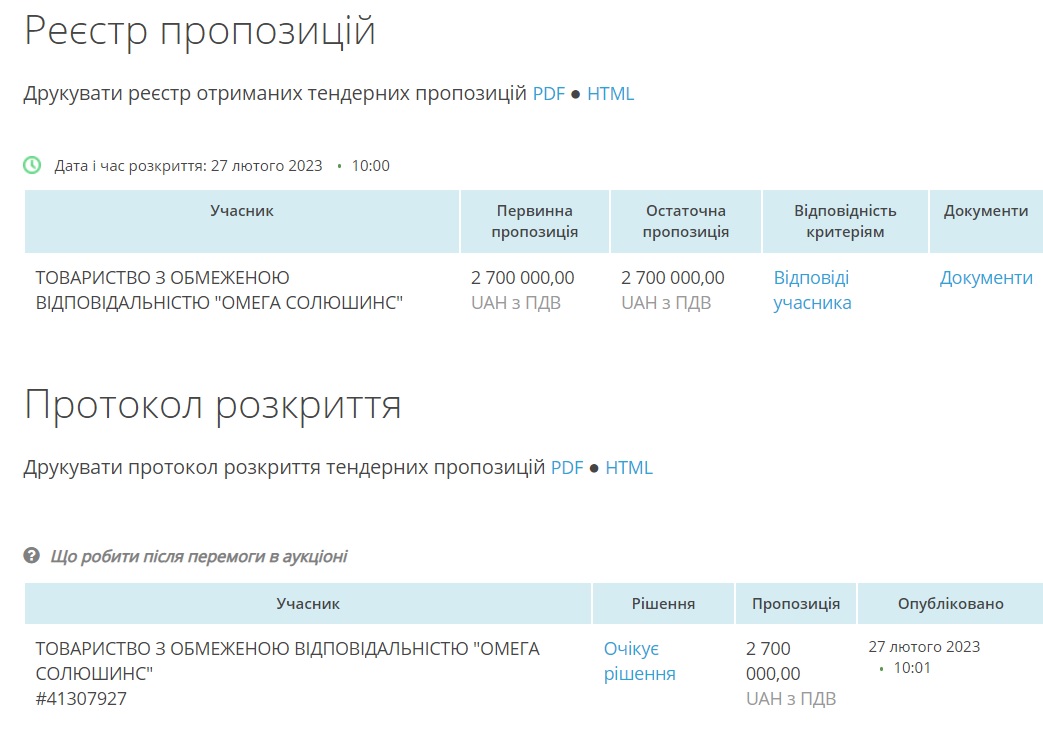Image resolution: width=1043 pixels, height=729 pixels.
Task: Click the Протокол розкриття heading
Action: [213, 404]
